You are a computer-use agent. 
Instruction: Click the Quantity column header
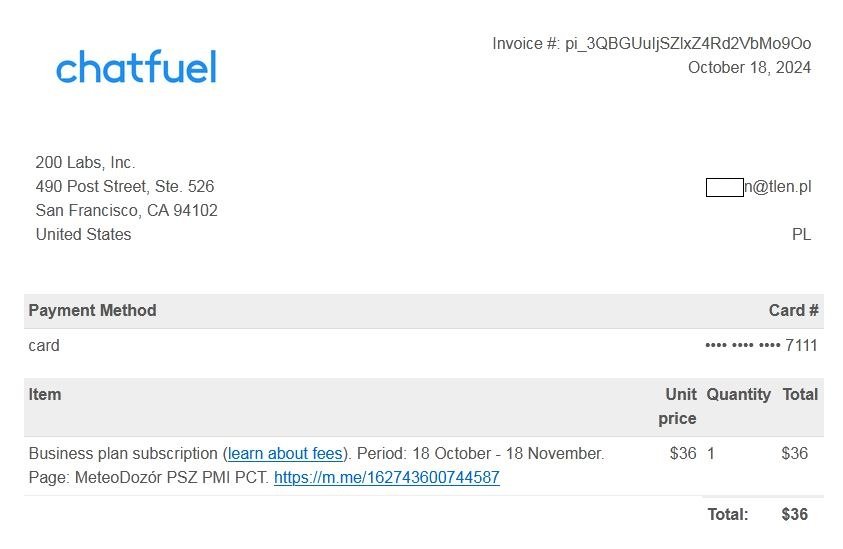coord(738,395)
